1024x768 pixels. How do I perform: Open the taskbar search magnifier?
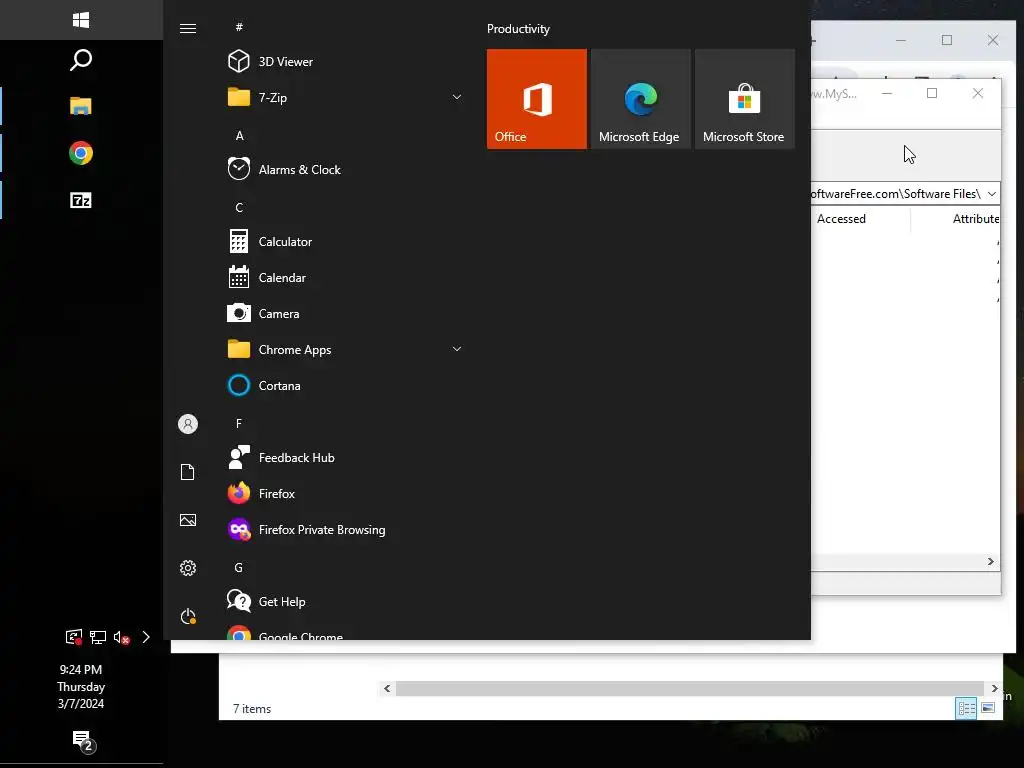(x=81, y=60)
